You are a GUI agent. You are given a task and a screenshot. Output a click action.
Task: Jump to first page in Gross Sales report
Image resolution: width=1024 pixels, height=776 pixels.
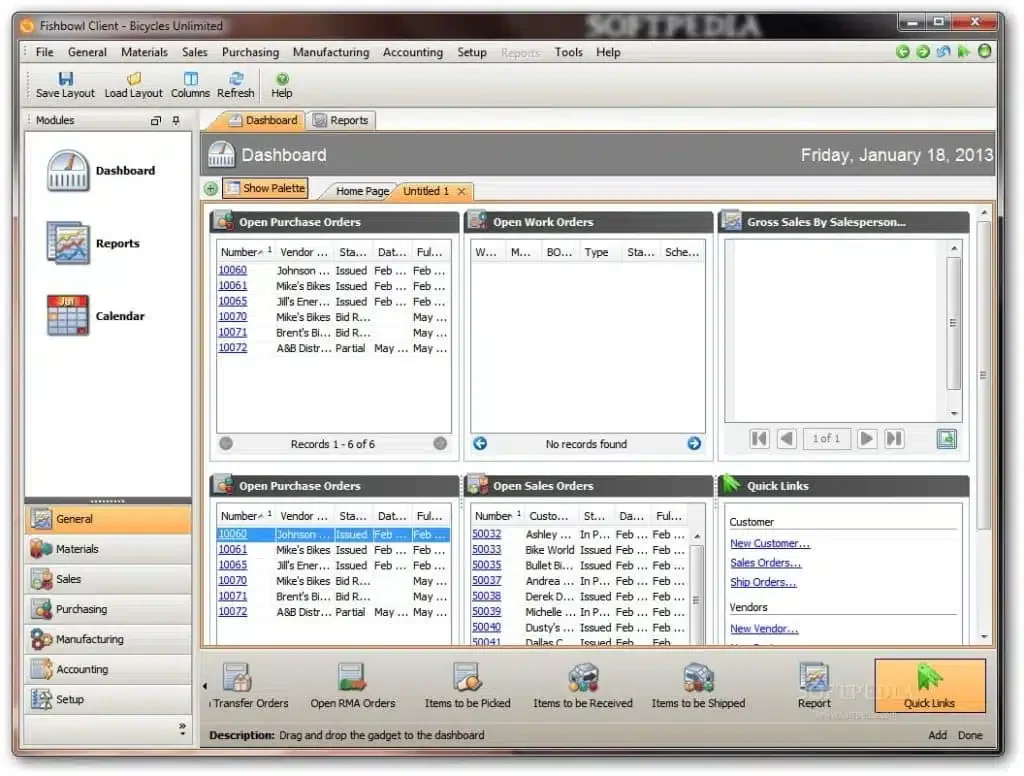pos(760,438)
